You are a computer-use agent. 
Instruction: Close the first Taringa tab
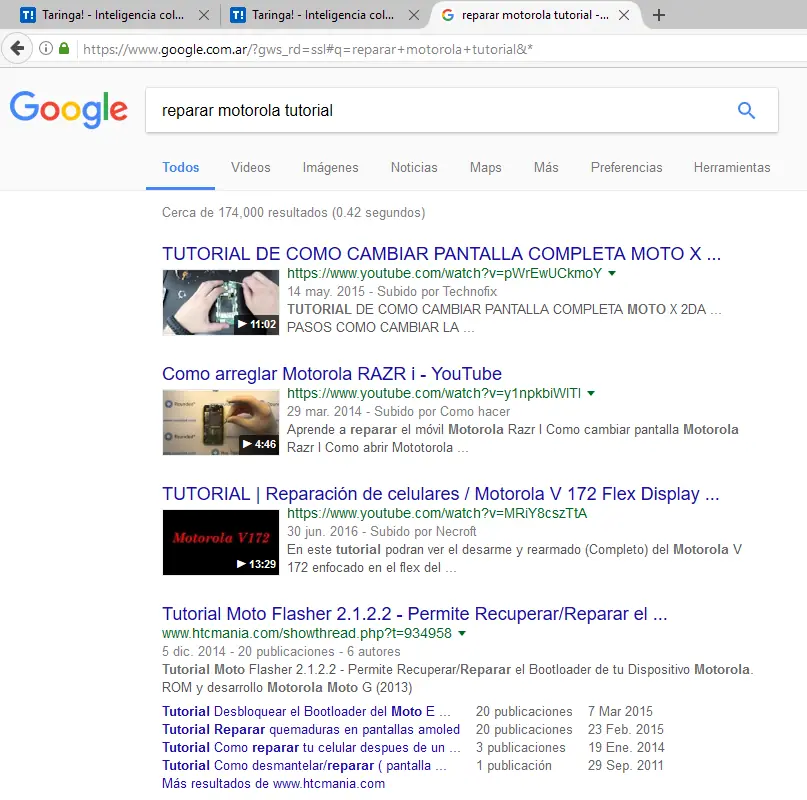204,15
